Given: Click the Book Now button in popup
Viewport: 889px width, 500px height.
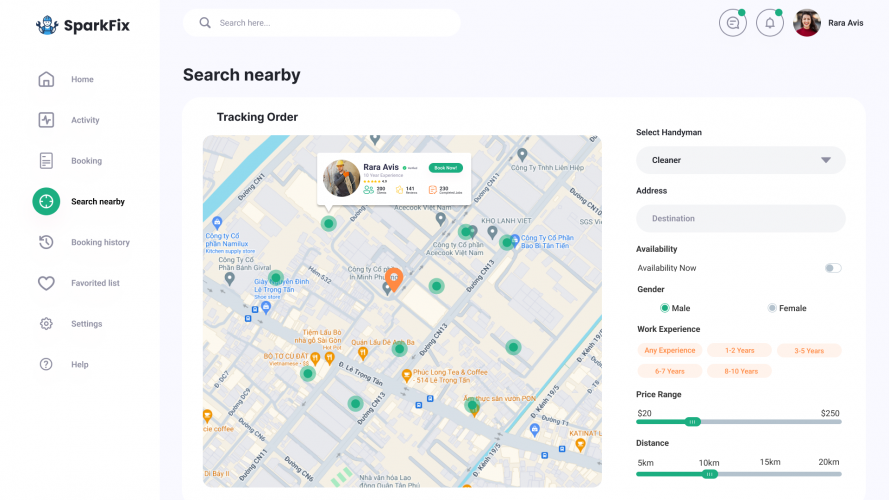Looking at the screenshot, I should point(446,168).
